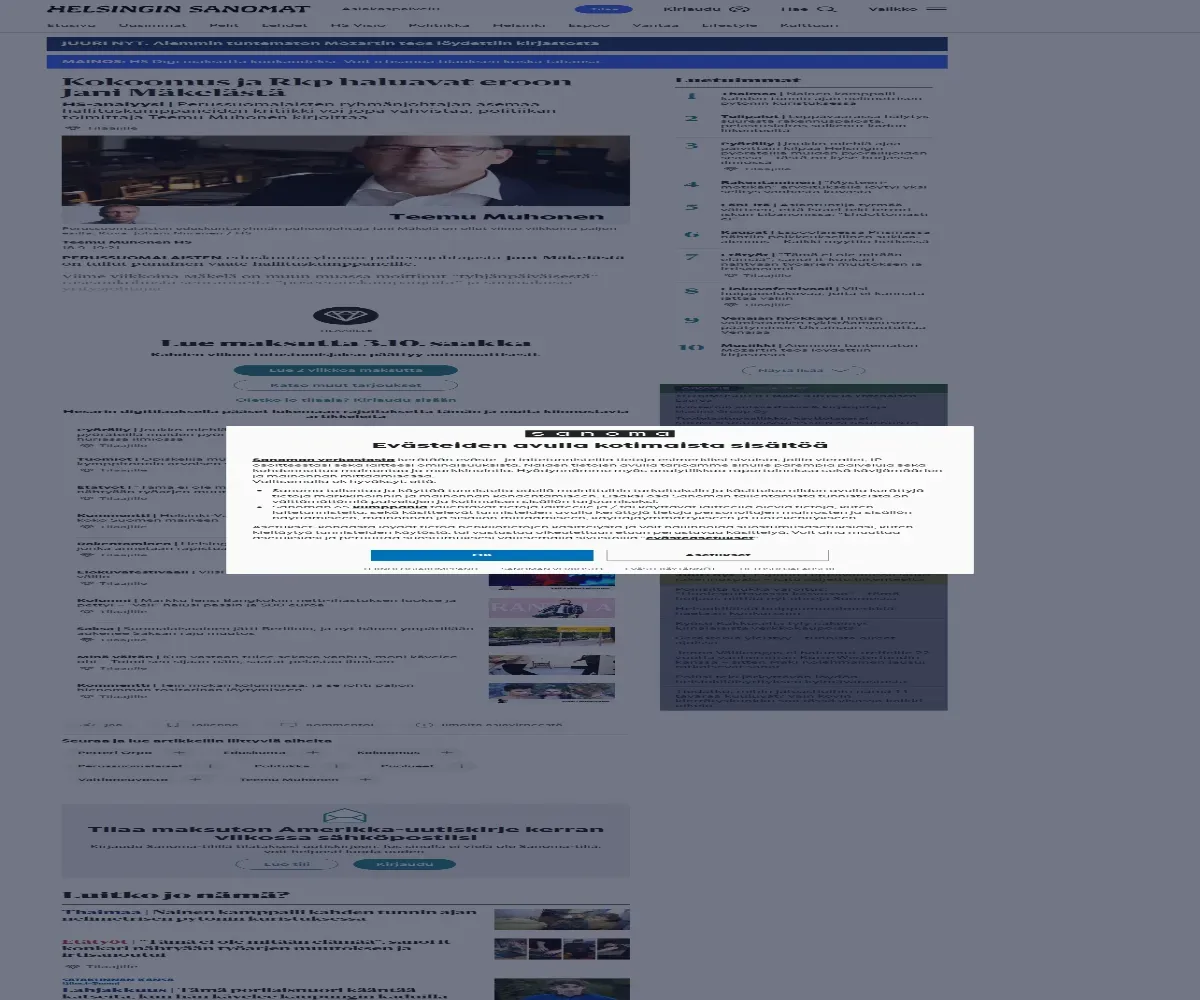Screen dimensions: 1200x1000
Task: Click the envelope newsletter icon
Action: click(345, 816)
